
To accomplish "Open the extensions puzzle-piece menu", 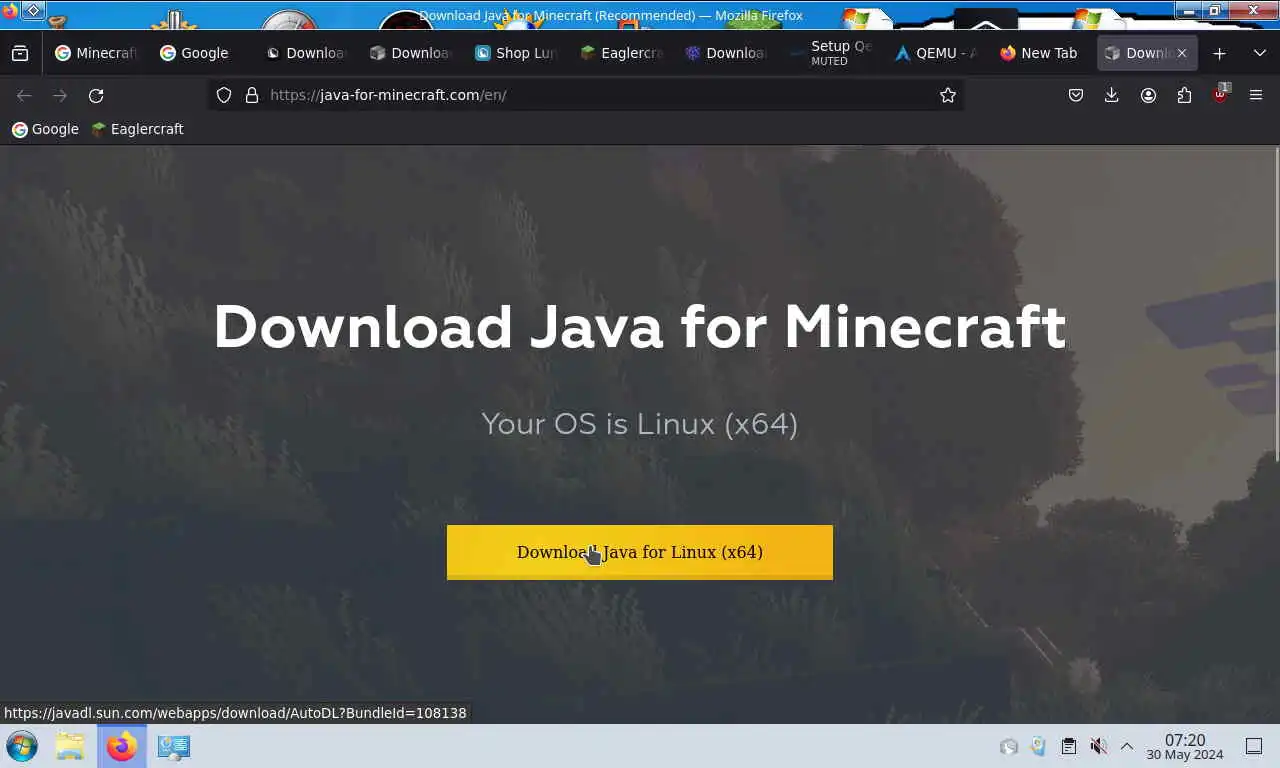I will click(x=1184, y=95).
